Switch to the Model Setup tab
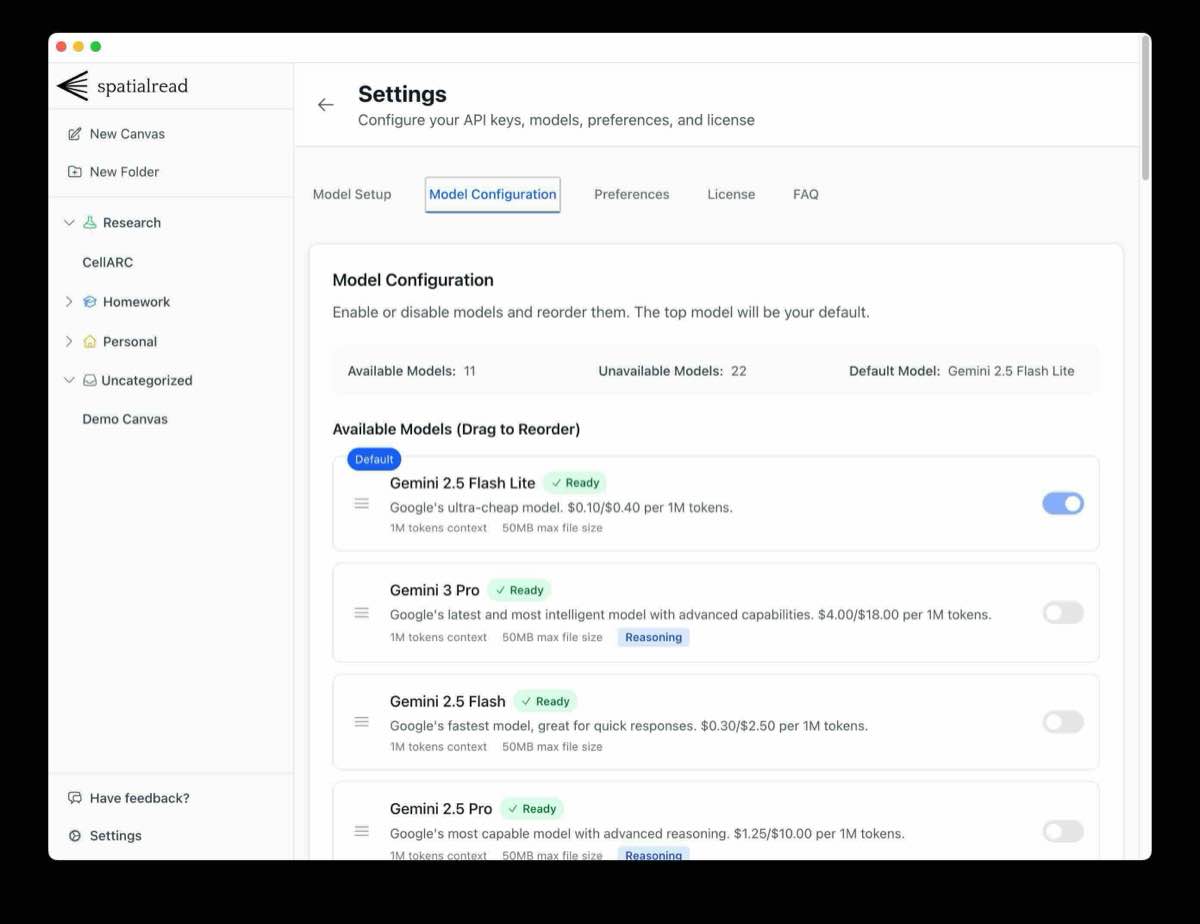This screenshot has width=1200, height=924. tap(352, 195)
